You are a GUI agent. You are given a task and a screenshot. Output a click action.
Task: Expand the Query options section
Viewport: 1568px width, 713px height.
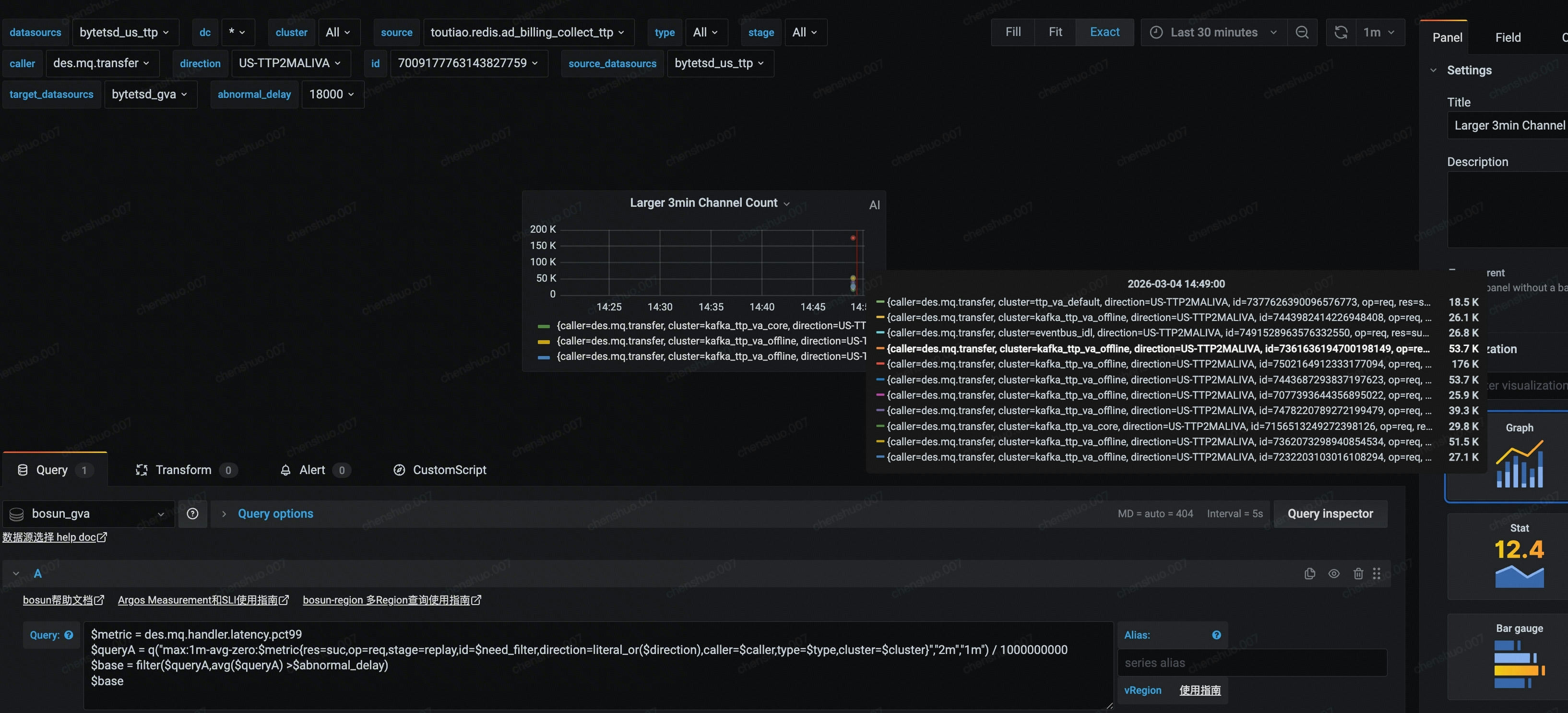click(275, 514)
